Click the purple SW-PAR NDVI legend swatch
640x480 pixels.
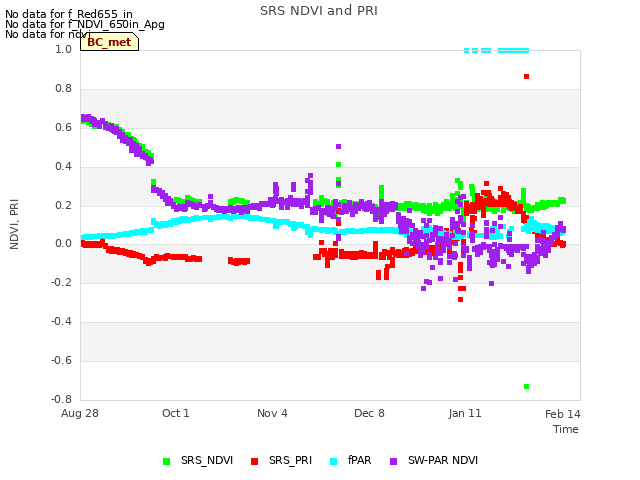[393, 461]
